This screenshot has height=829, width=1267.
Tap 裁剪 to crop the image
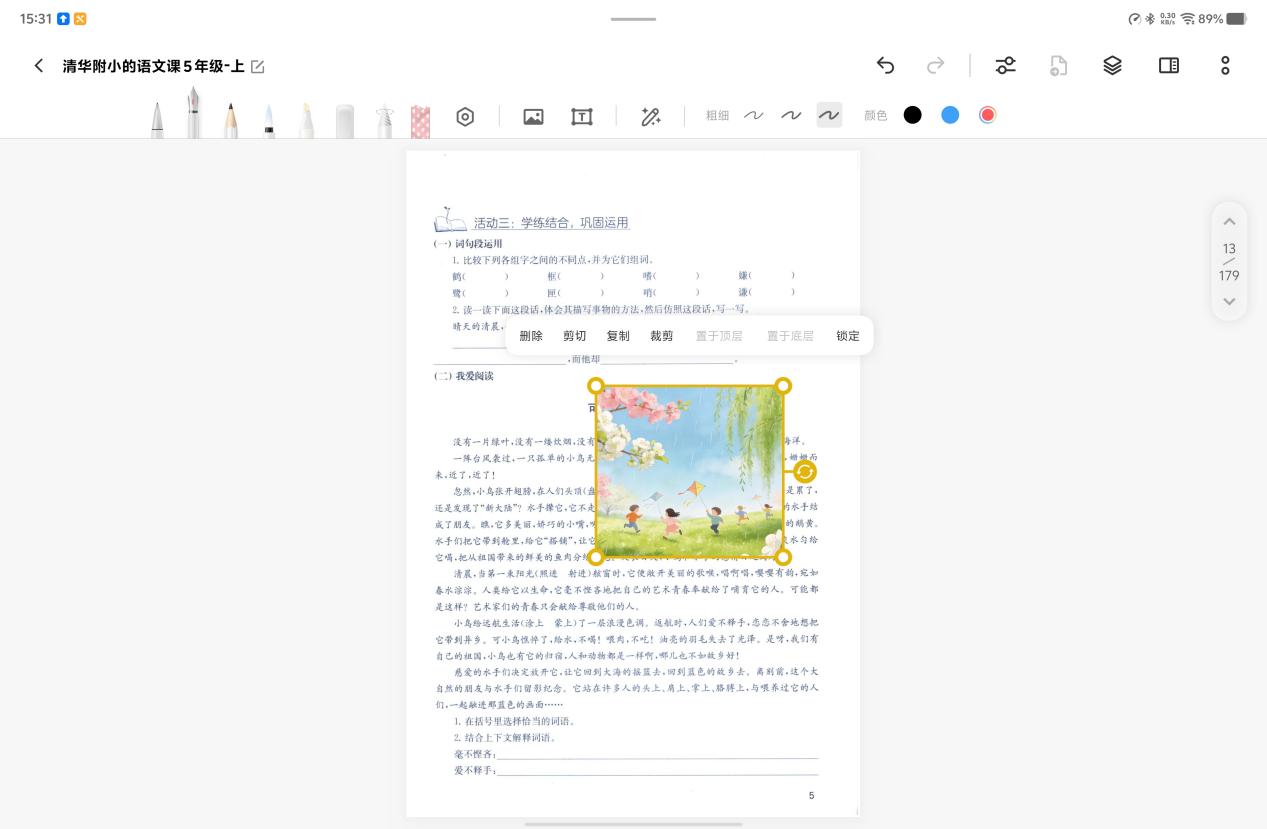click(662, 336)
